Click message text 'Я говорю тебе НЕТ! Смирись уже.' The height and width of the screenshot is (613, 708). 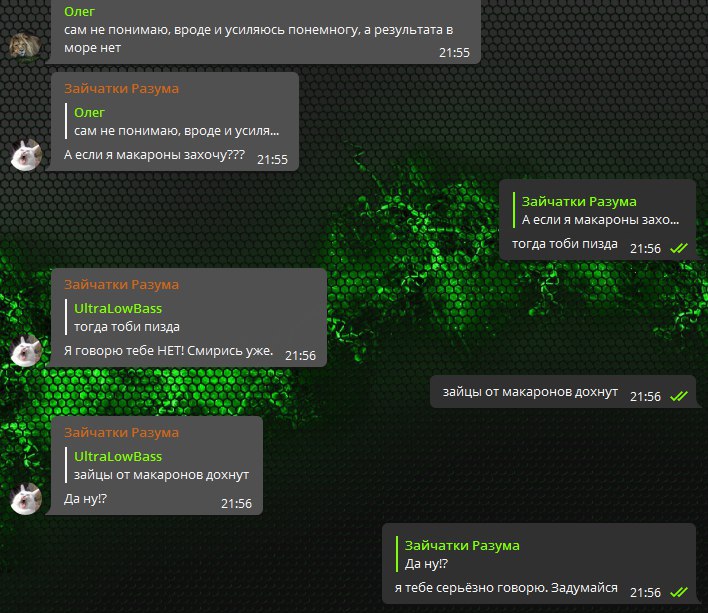[x=168, y=351]
